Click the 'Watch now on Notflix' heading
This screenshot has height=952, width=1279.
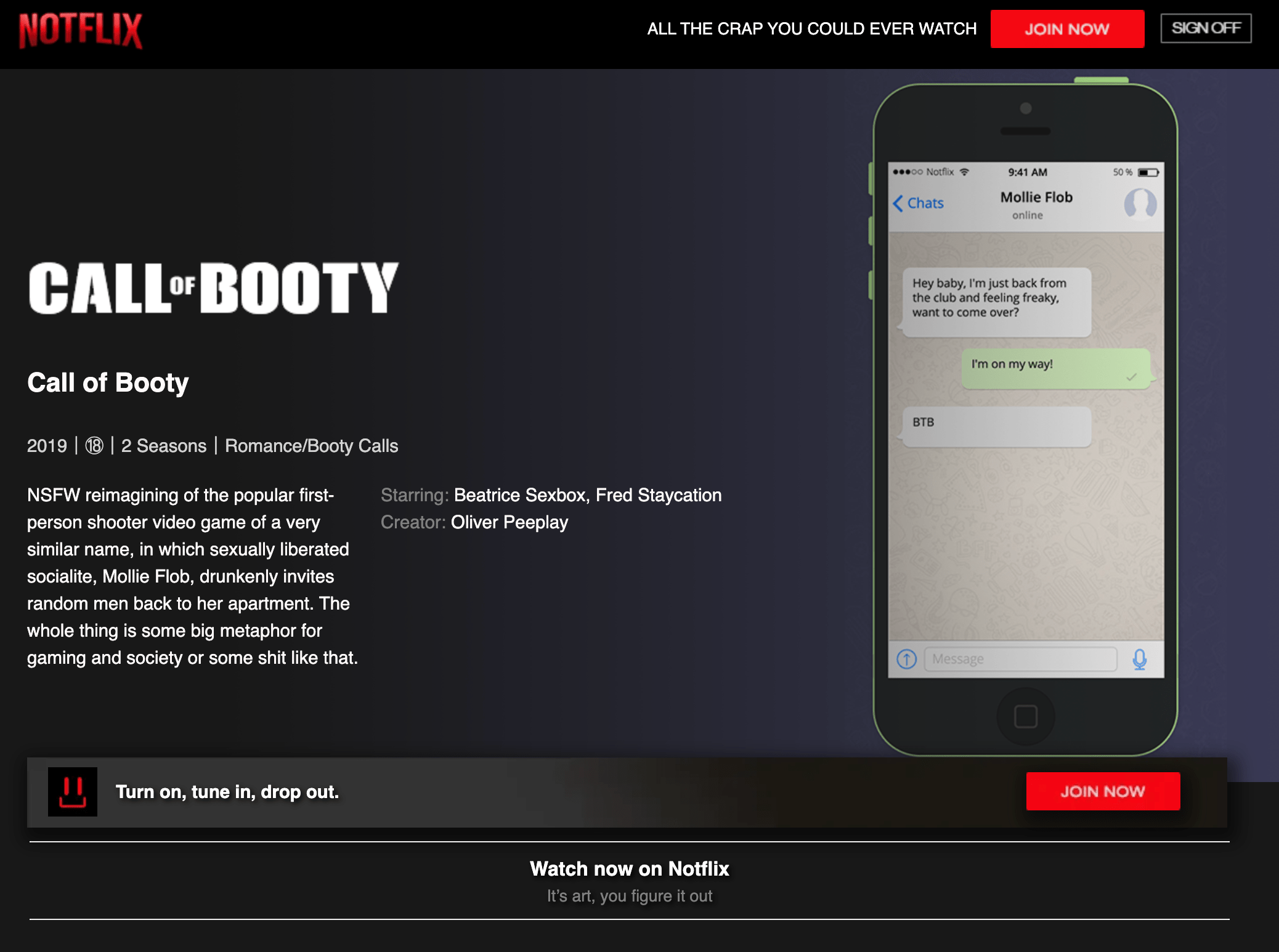tap(629, 868)
